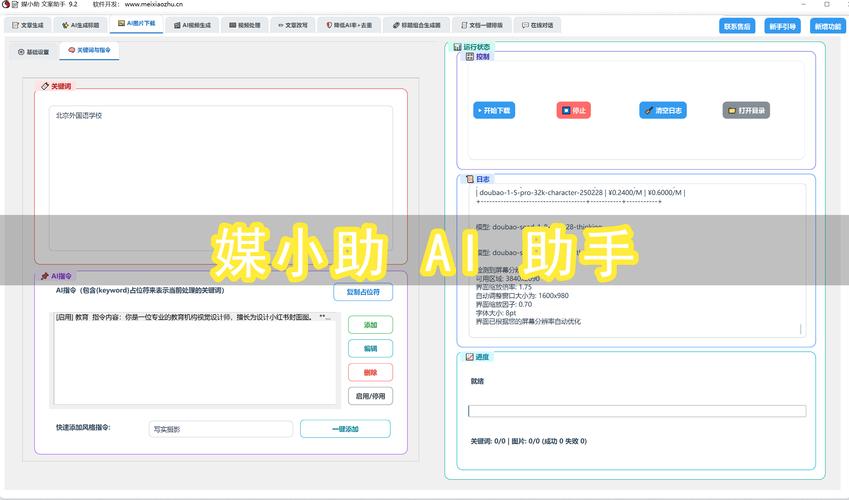Image resolution: width=849 pixels, height=500 pixels.
Task: Click the chart icon beside 进度
Action: point(470,357)
